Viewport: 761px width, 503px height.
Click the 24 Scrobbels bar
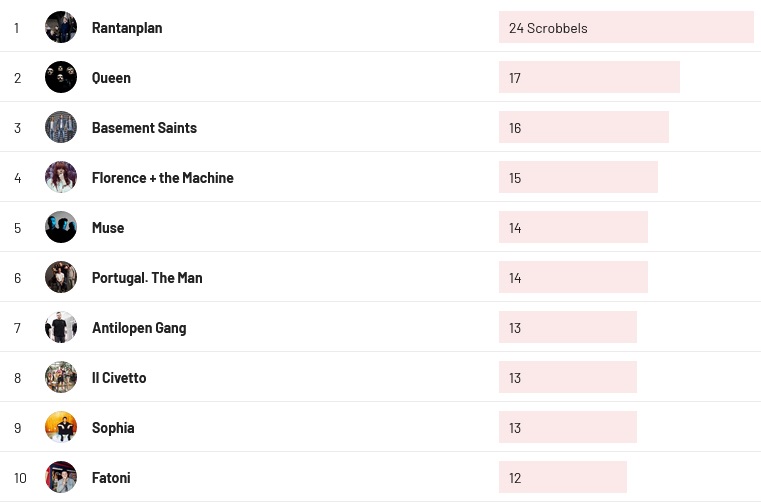pyautogui.click(x=626, y=28)
